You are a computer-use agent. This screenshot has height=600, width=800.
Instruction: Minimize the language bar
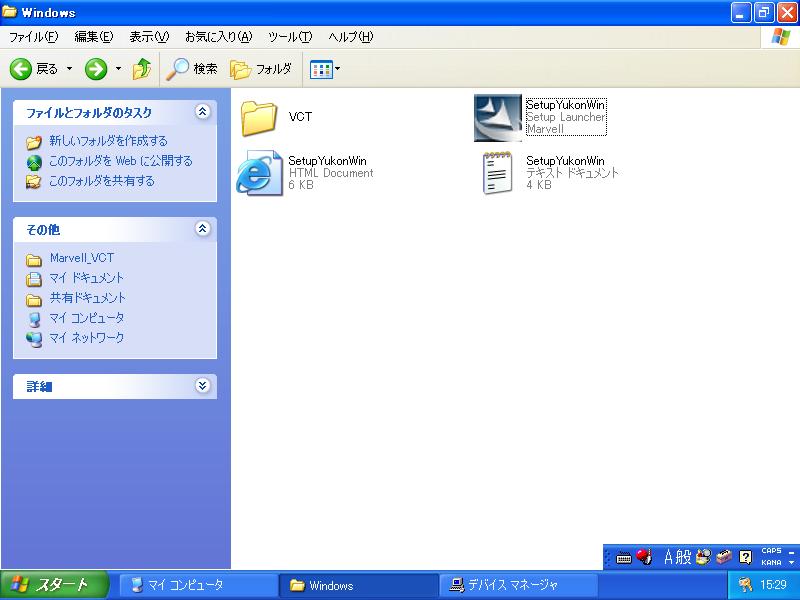coord(791,552)
